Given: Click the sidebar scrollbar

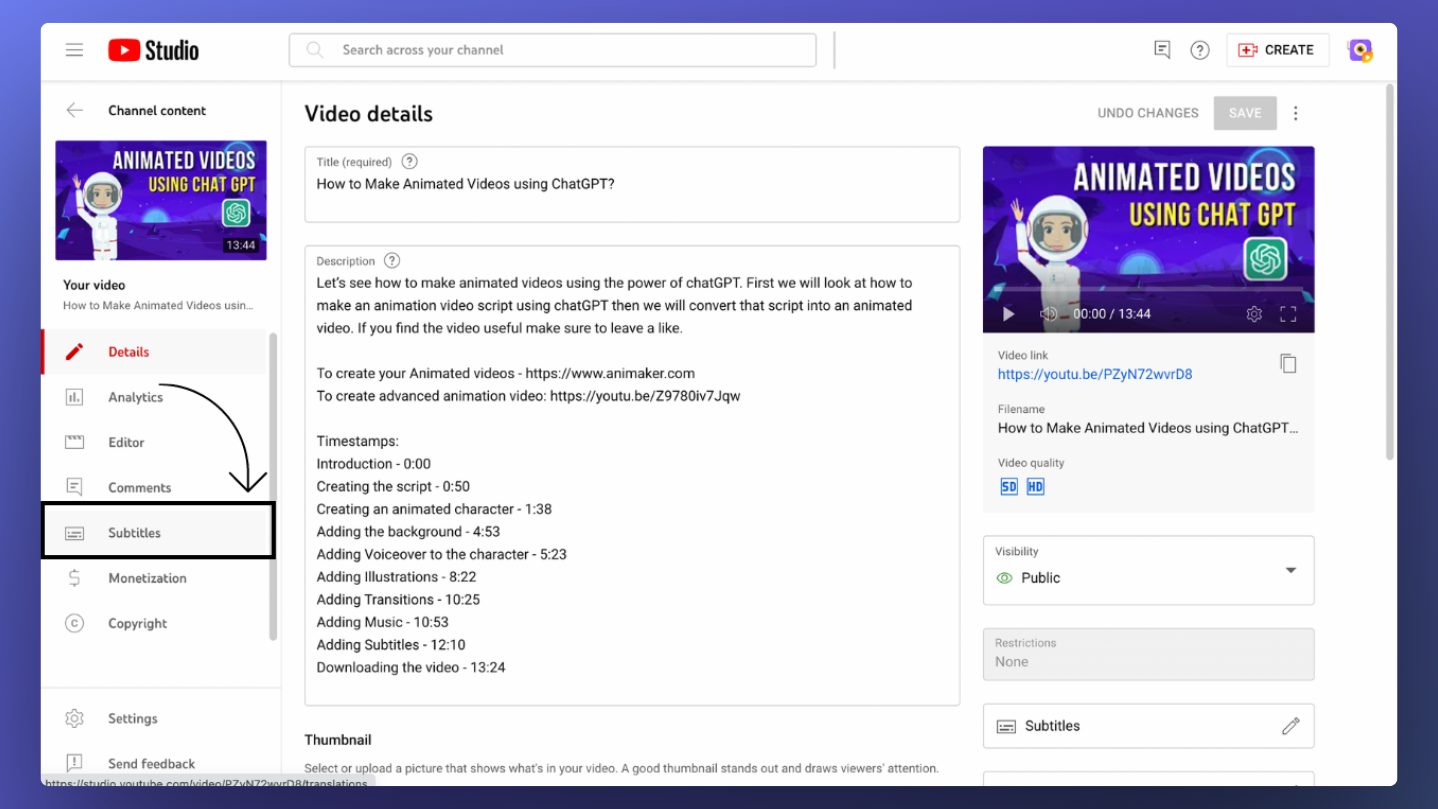Looking at the screenshot, I should point(272,486).
